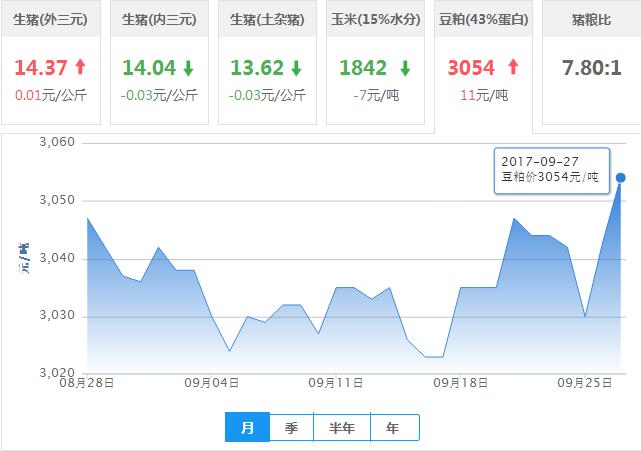Click the 14.37 price value
This screenshot has width=641, height=451.
coord(41,68)
